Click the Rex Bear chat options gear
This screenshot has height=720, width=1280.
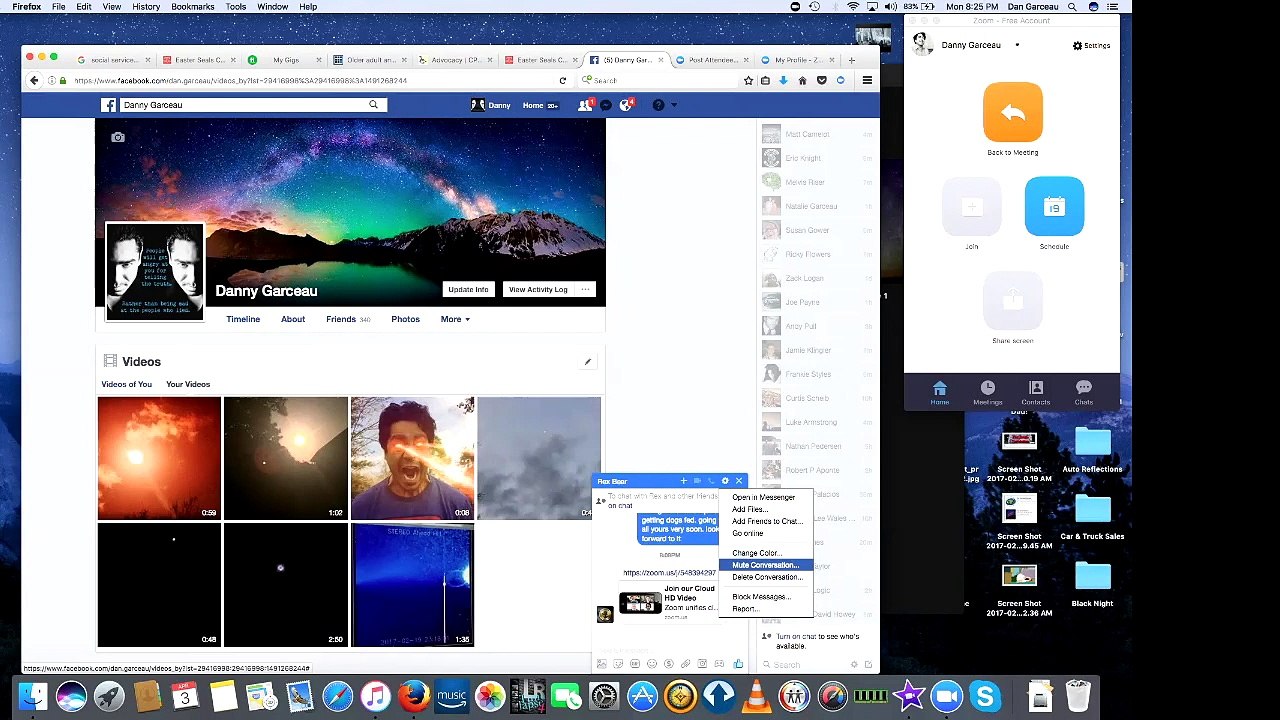pos(725,481)
